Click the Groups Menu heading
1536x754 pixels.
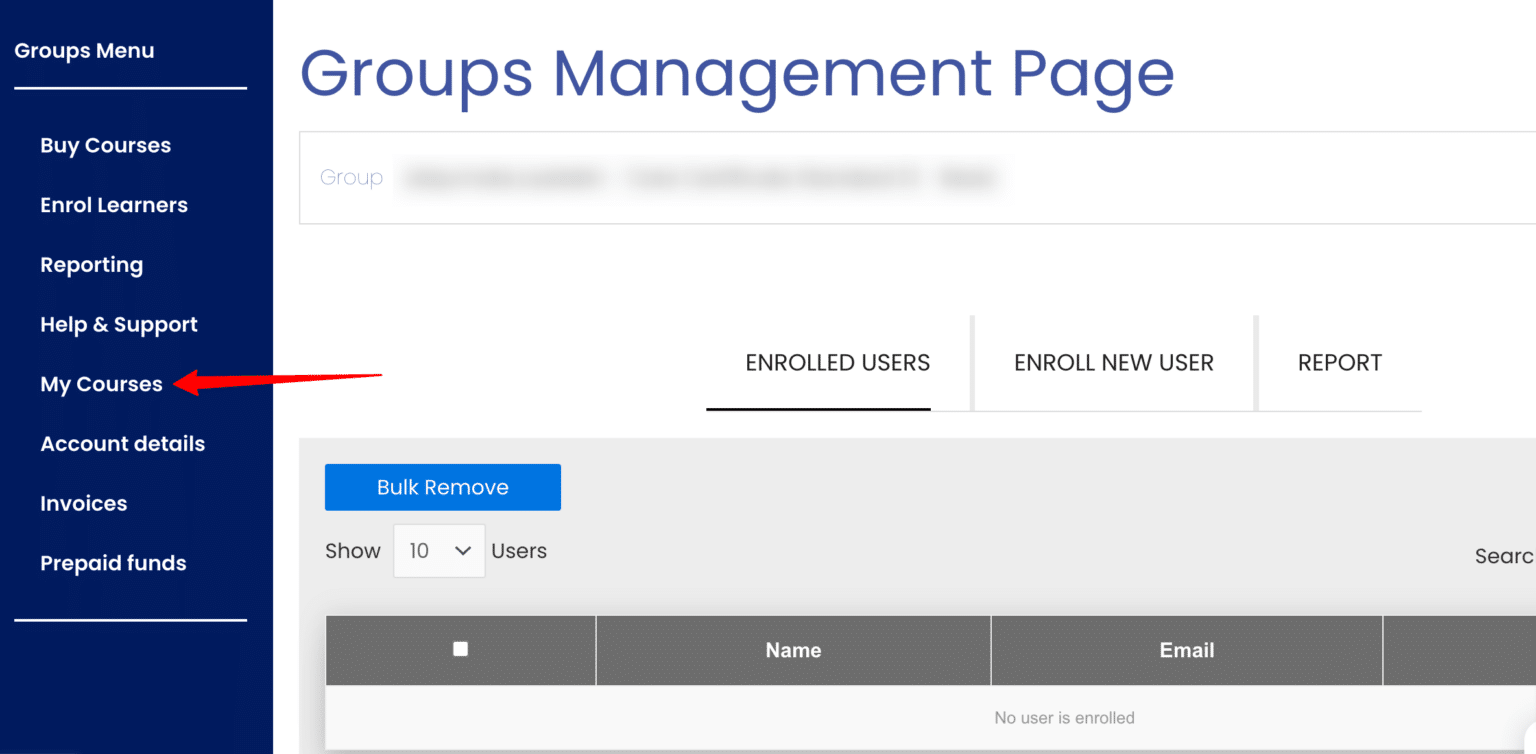click(x=85, y=50)
